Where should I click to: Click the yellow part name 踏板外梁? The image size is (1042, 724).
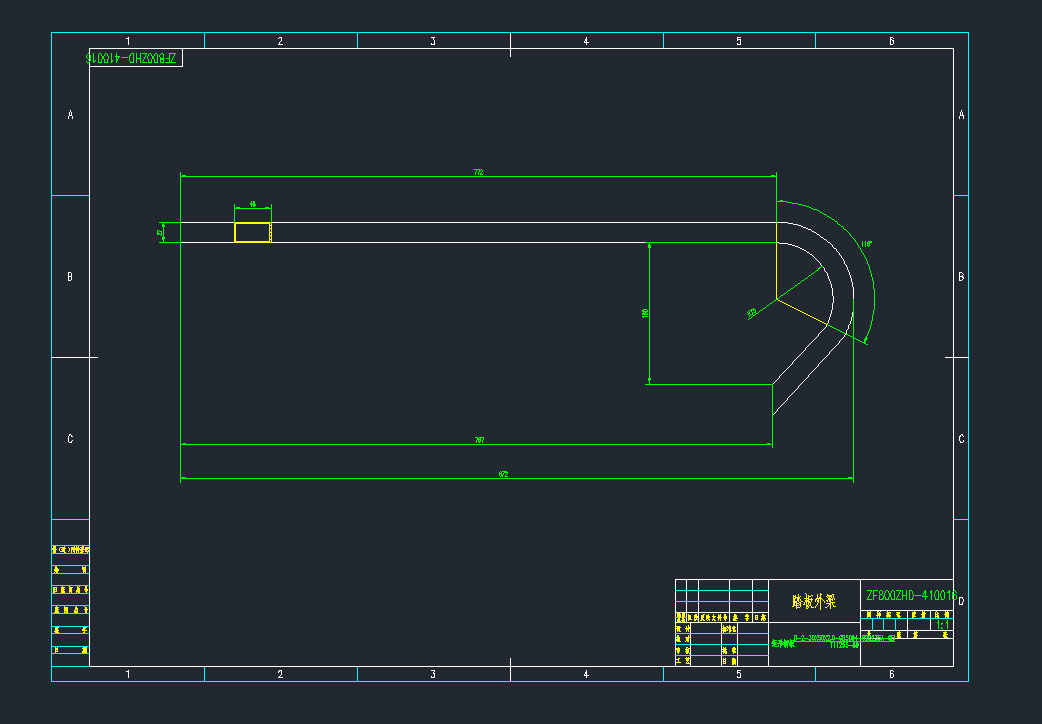(813, 602)
